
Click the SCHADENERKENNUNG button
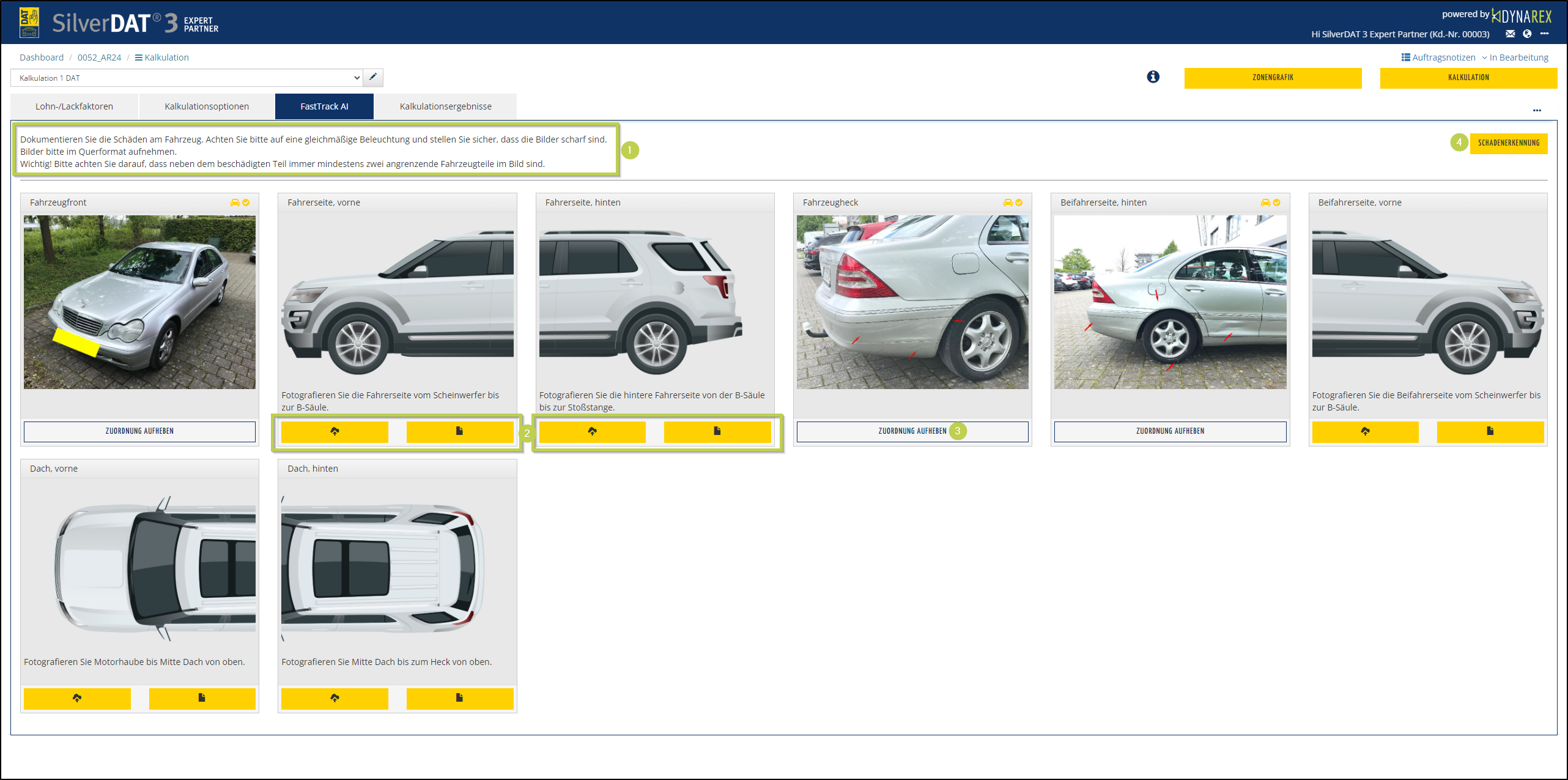(x=1508, y=143)
